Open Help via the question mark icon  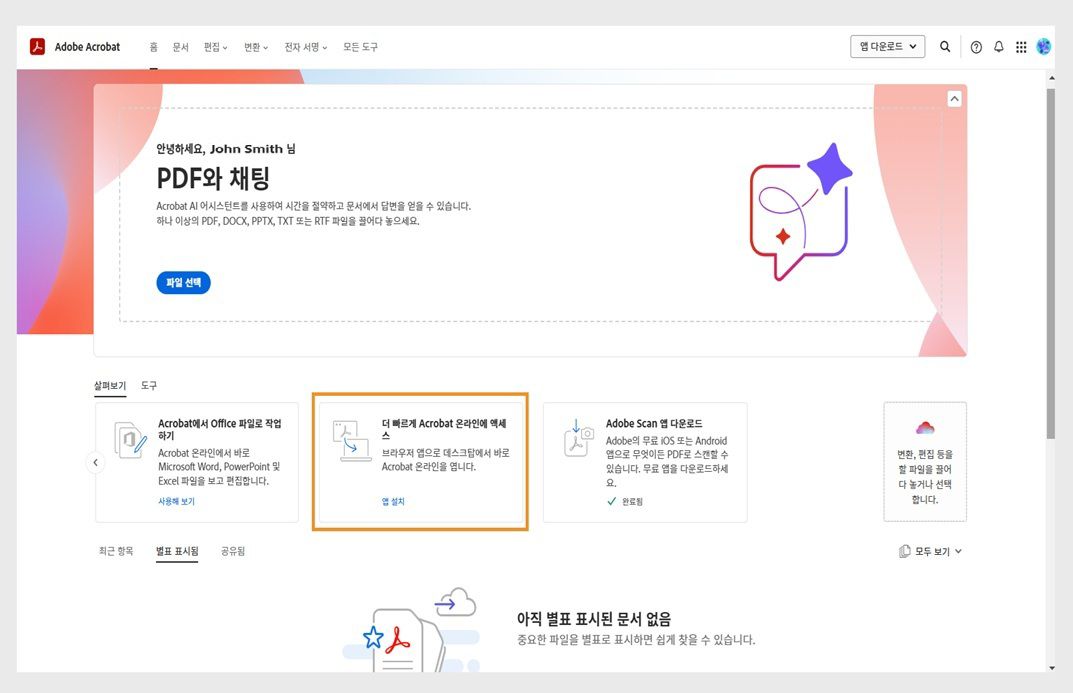(x=975, y=46)
